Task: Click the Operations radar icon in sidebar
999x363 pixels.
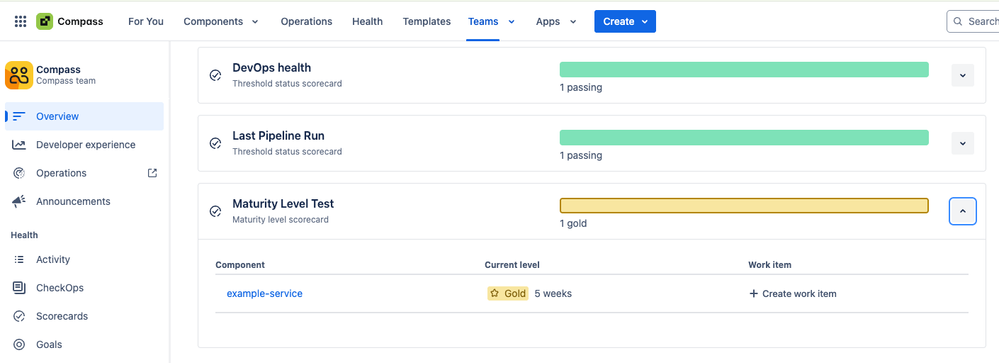Action: click(x=19, y=173)
